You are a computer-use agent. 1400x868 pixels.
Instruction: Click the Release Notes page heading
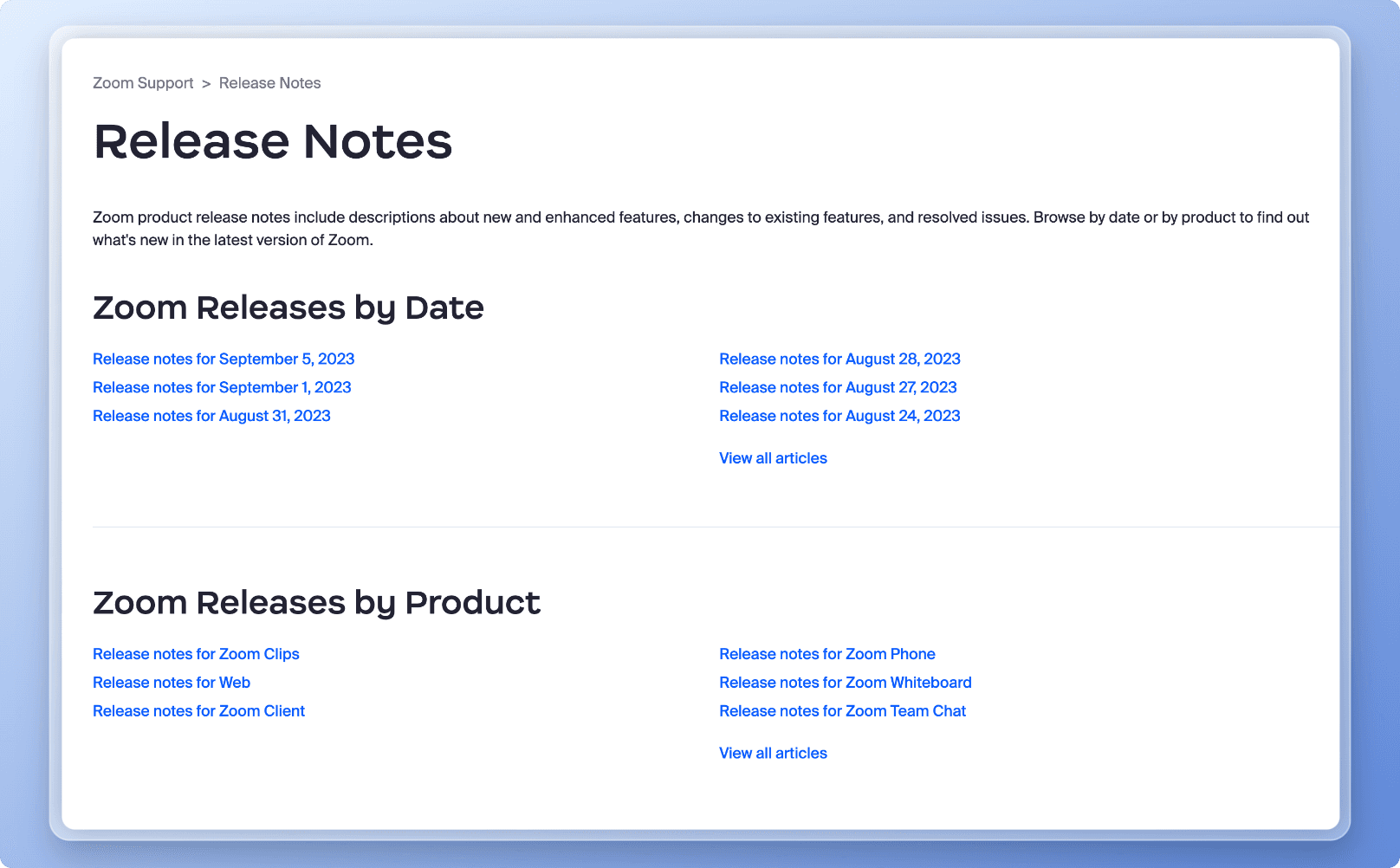[x=273, y=141]
